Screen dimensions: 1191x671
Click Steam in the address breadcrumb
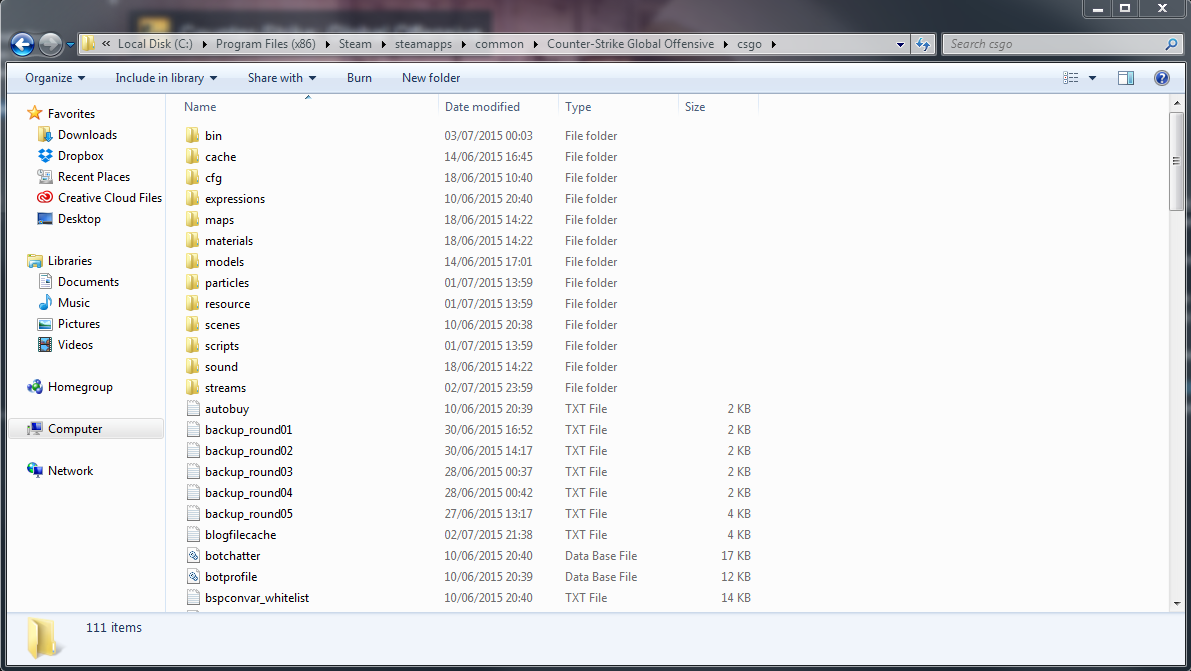(x=355, y=44)
